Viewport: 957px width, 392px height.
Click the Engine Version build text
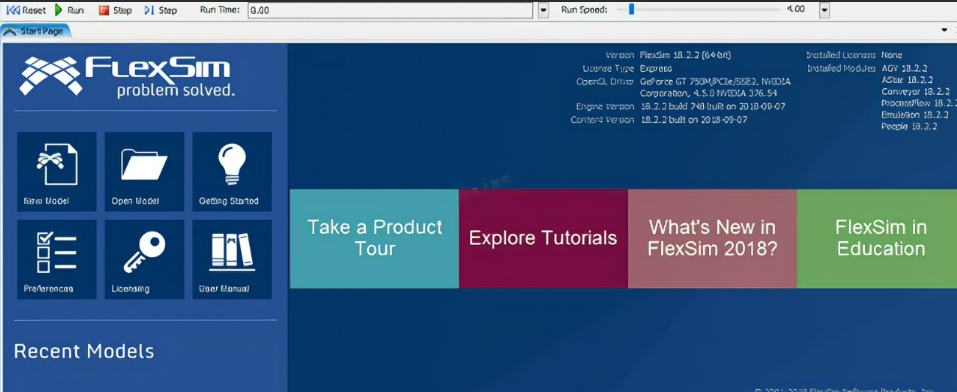click(713, 106)
